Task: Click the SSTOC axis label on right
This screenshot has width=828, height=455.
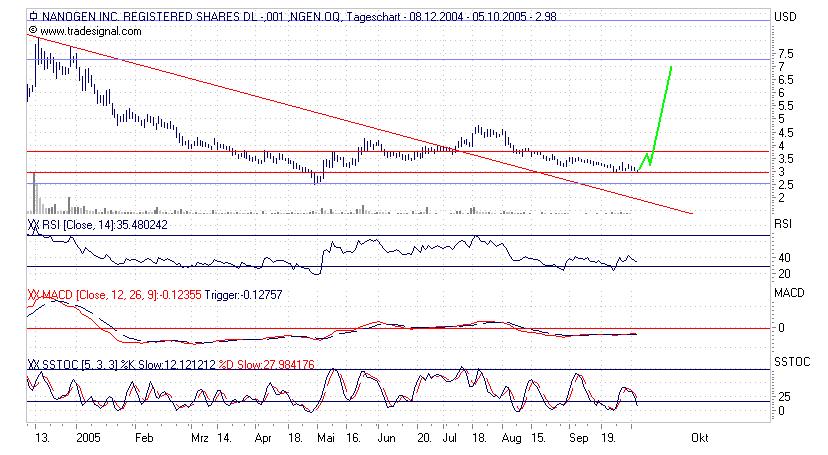Action: coord(789,363)
